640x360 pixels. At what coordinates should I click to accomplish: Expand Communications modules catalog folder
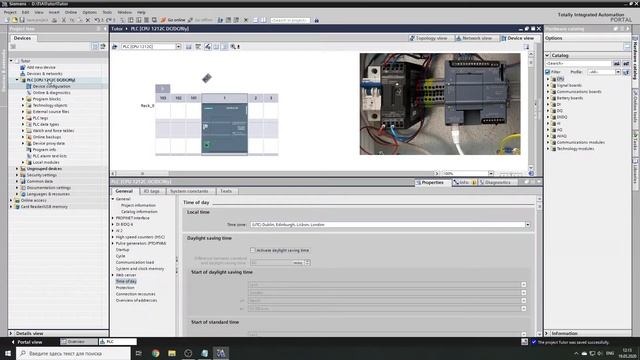[x=548, y=142]
